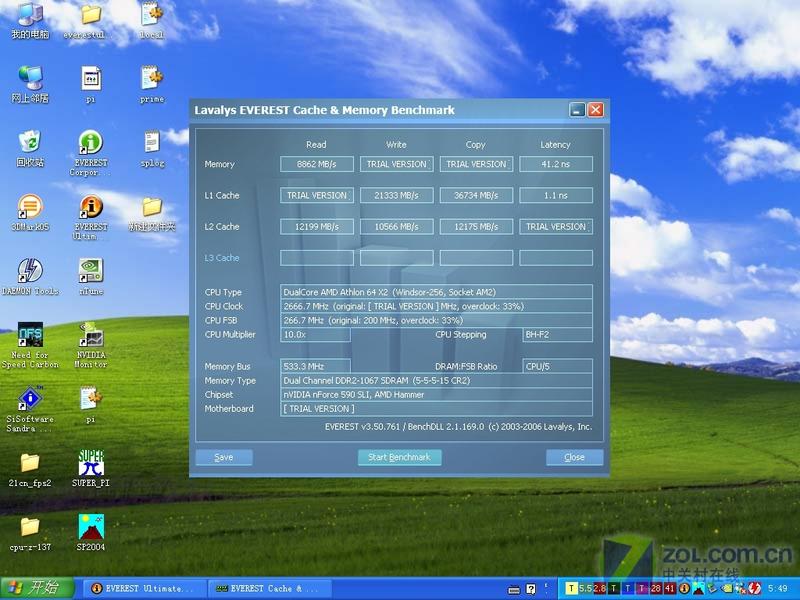The width and height of the screenshot is (800, 600).
Task: Click the tray sensor icon showing 41
Action: coord(669,588)
